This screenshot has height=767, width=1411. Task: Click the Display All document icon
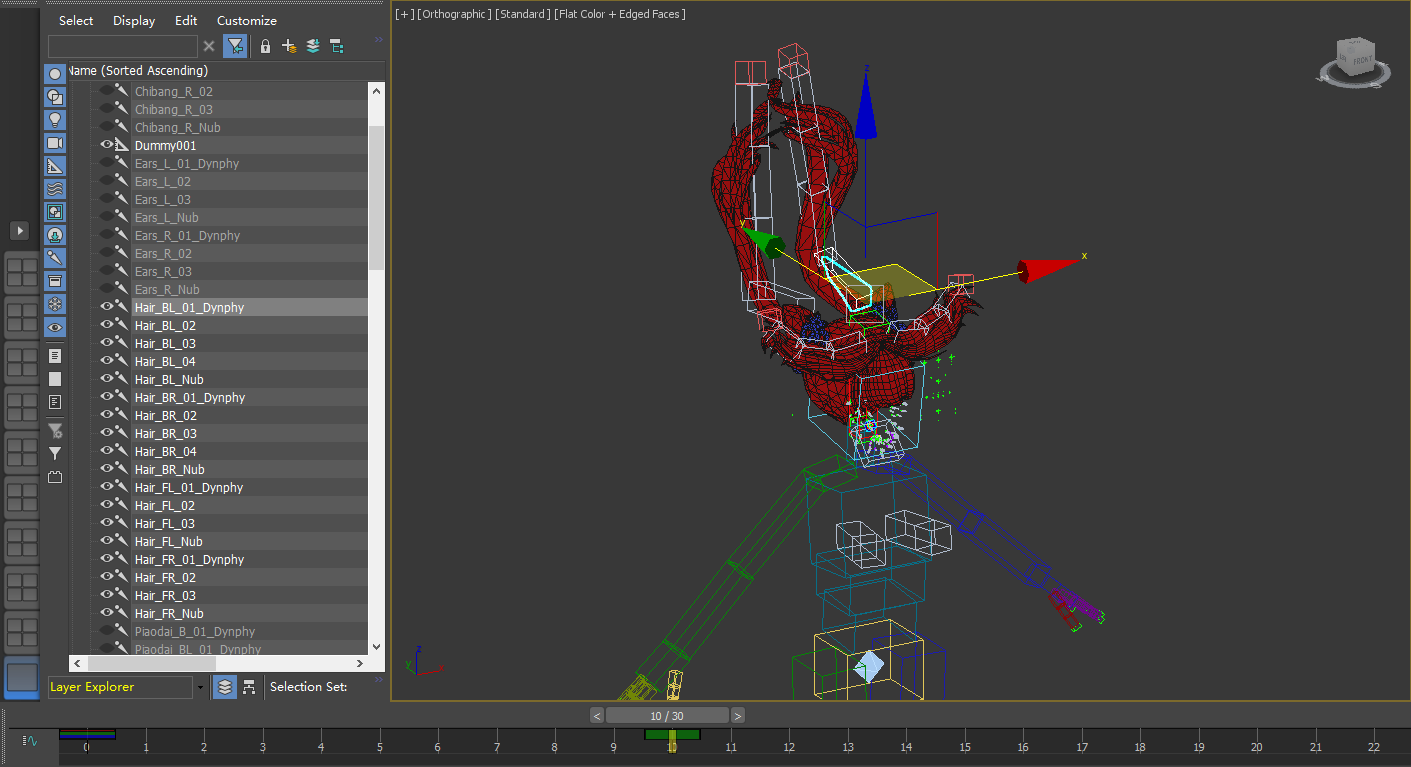pyautogui.click(x=55, y=356)
